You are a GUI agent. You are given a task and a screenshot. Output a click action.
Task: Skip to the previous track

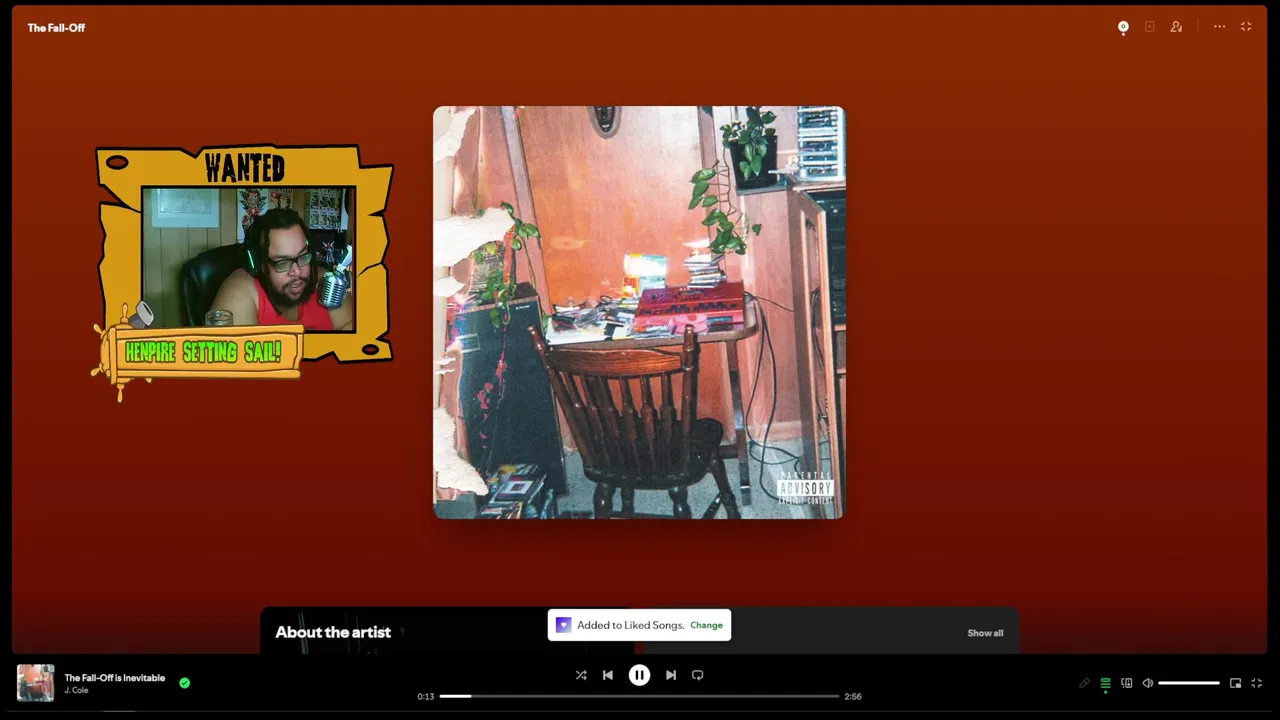608,675
